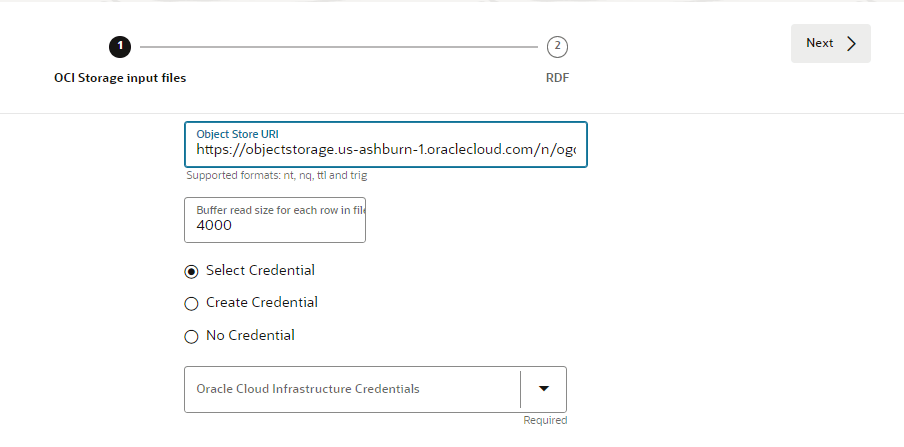Go to the OCI Storage input files step
Image resolution: width=904 pixels, height=447 pixels.
[x=120, y=78]
